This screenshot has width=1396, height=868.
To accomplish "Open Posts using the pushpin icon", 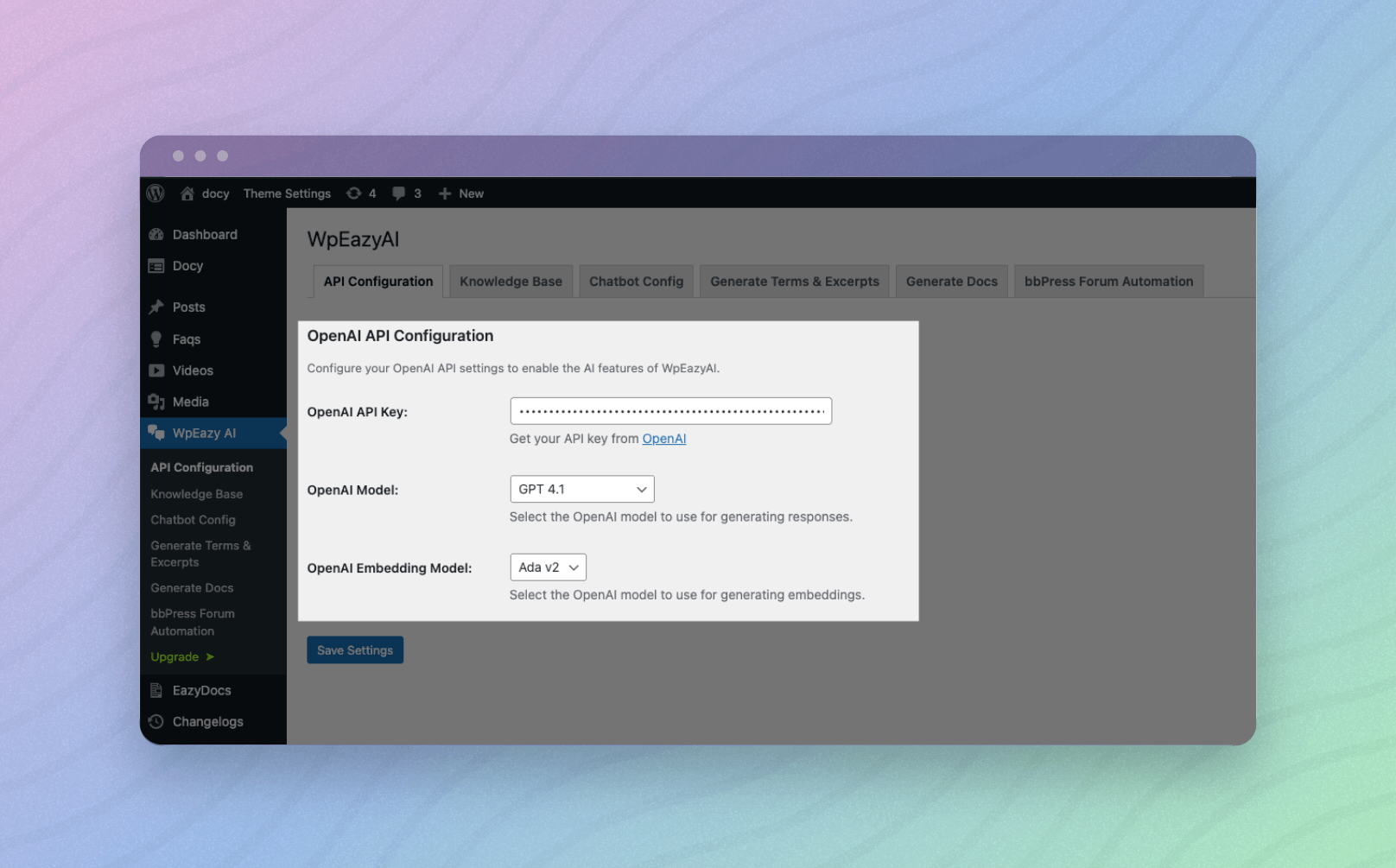I will (x=157, y=307).
